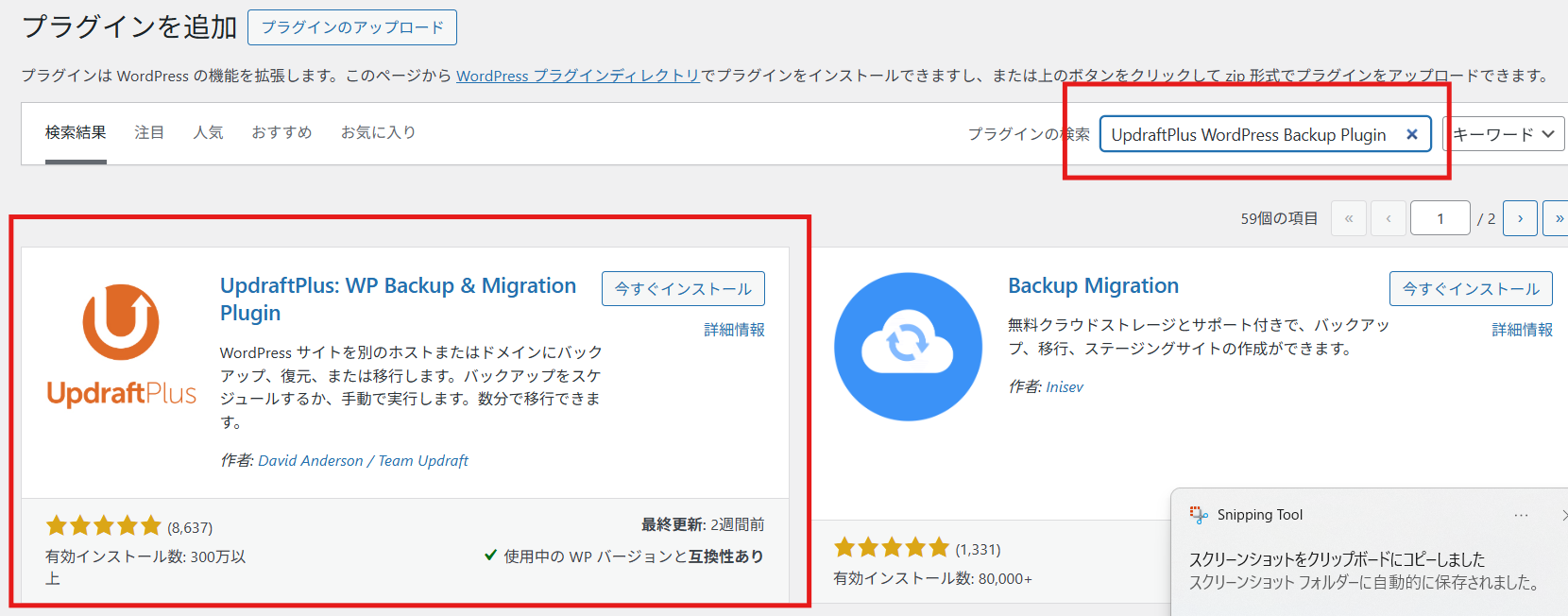1568x616 pixels.
Task: Click the Snipping Tool app icon
Action: (1199, 515)
